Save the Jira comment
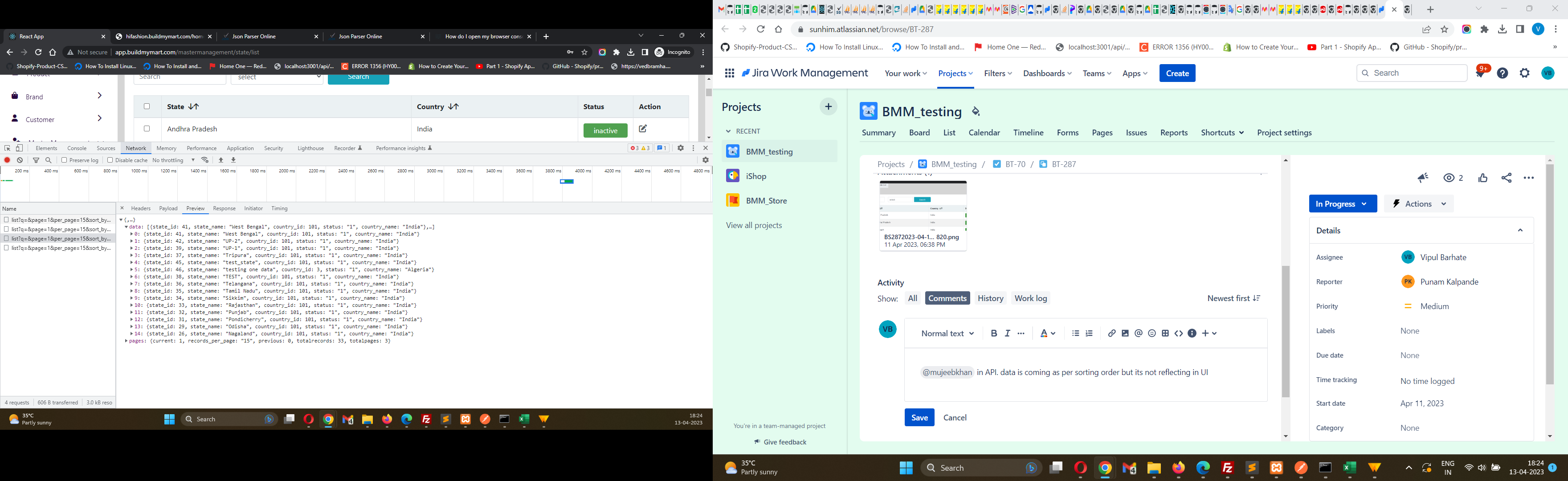The image size is (1568, 481). pos(919,417)
